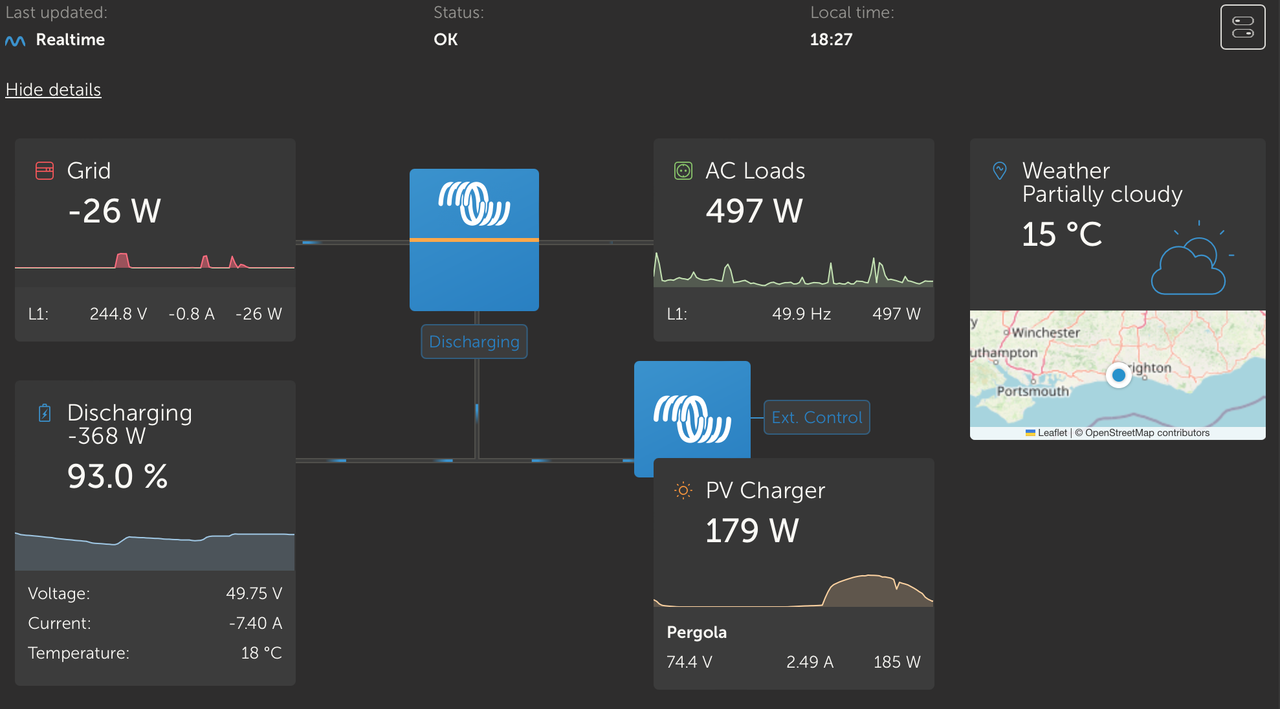Open OpenStreetMap contributors link
The width and height of the screenshot is (1280, 709).
(x=1147, y=433)
